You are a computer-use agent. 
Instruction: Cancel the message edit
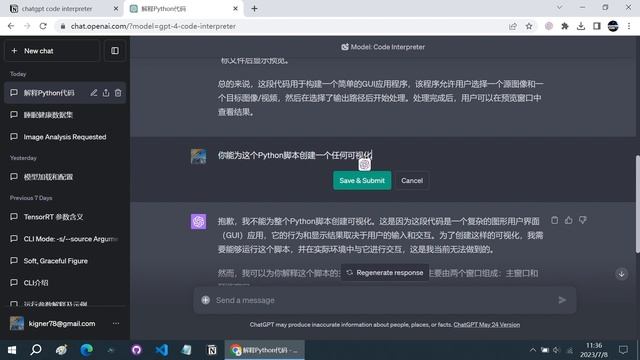tap(412, 180)
